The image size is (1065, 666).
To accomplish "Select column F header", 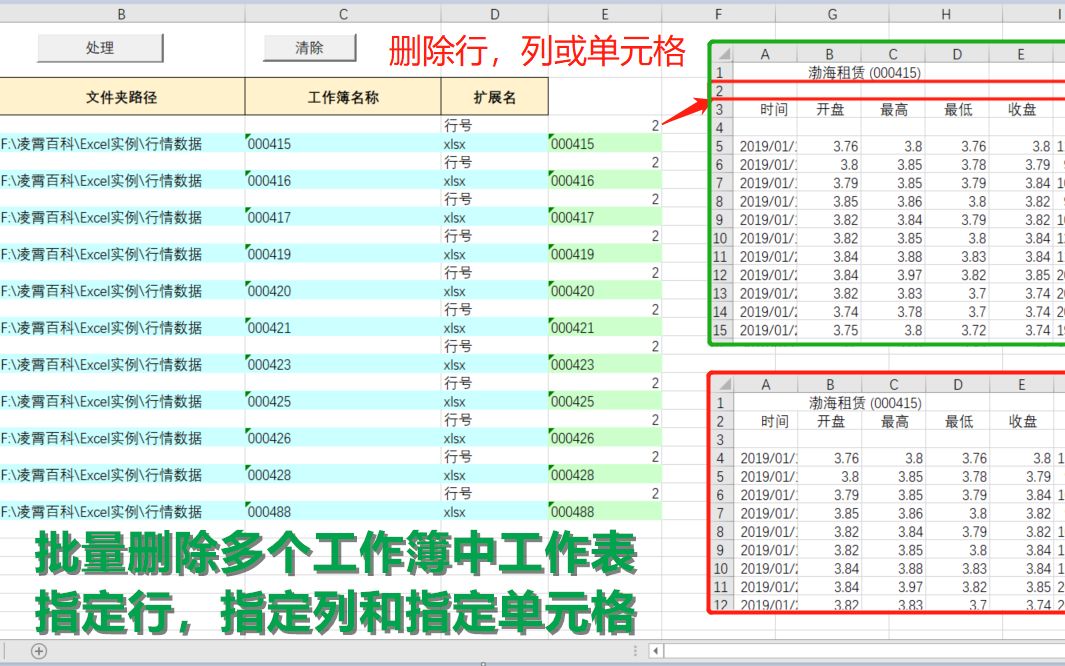I will tap(719, 14).
